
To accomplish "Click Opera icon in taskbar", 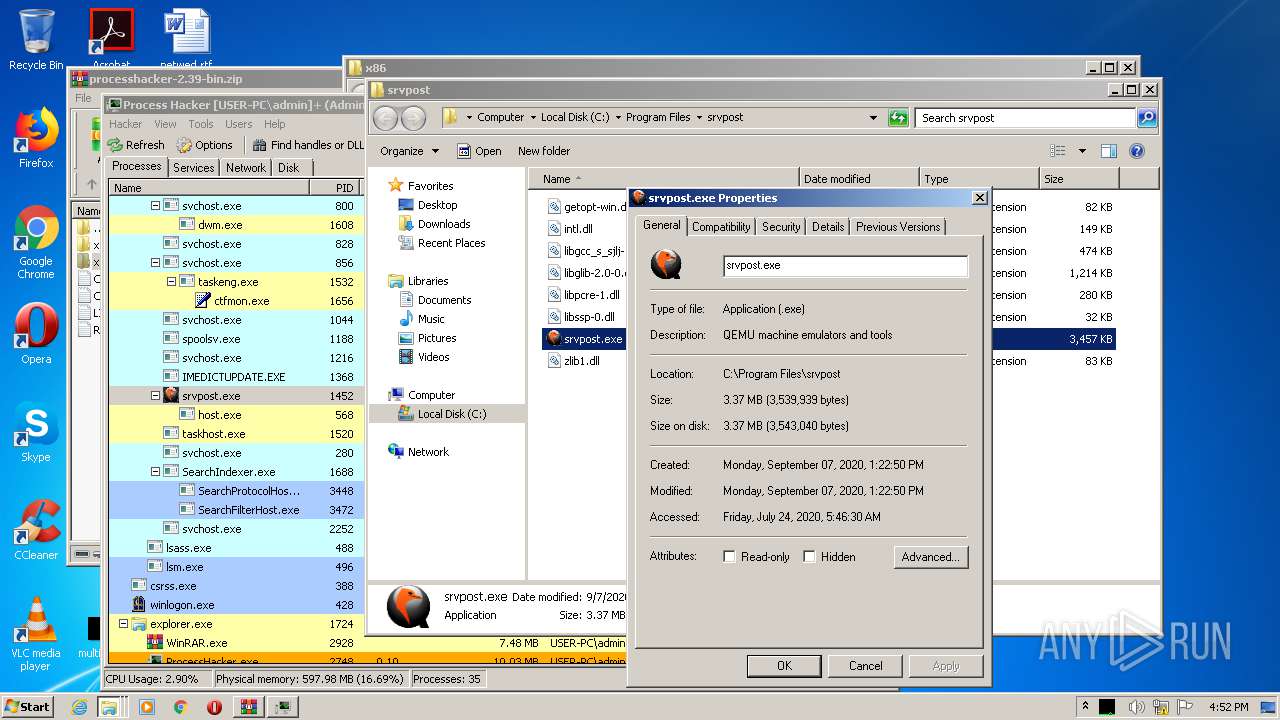I will (214, 707).
